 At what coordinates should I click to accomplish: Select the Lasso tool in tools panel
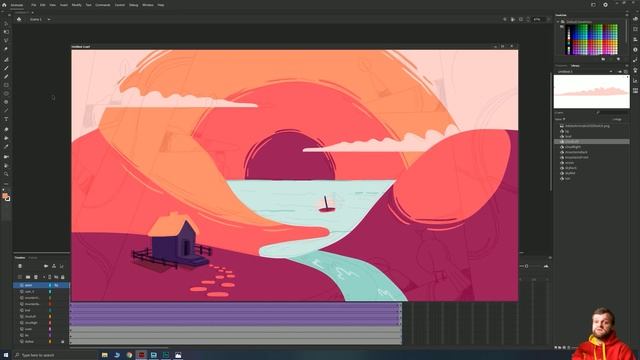tap(6, 40)
